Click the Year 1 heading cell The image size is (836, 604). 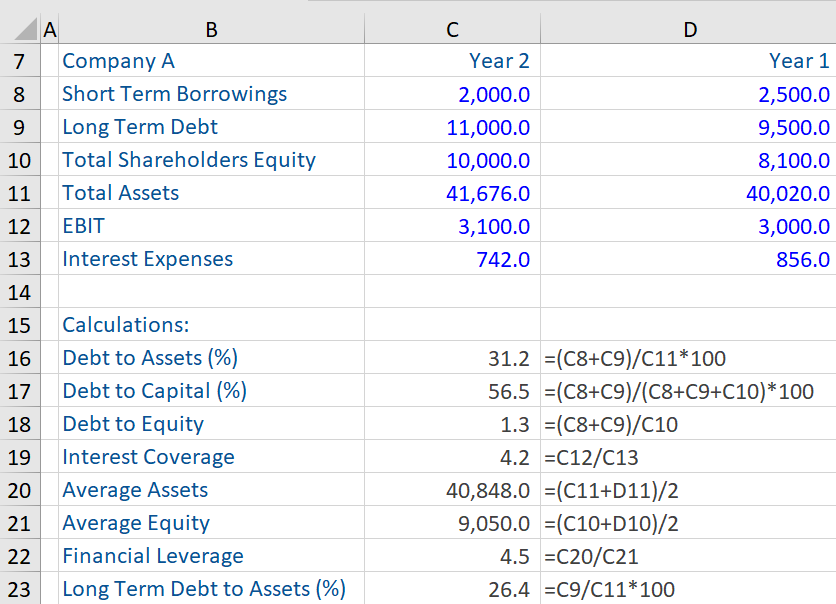[798, 61]
